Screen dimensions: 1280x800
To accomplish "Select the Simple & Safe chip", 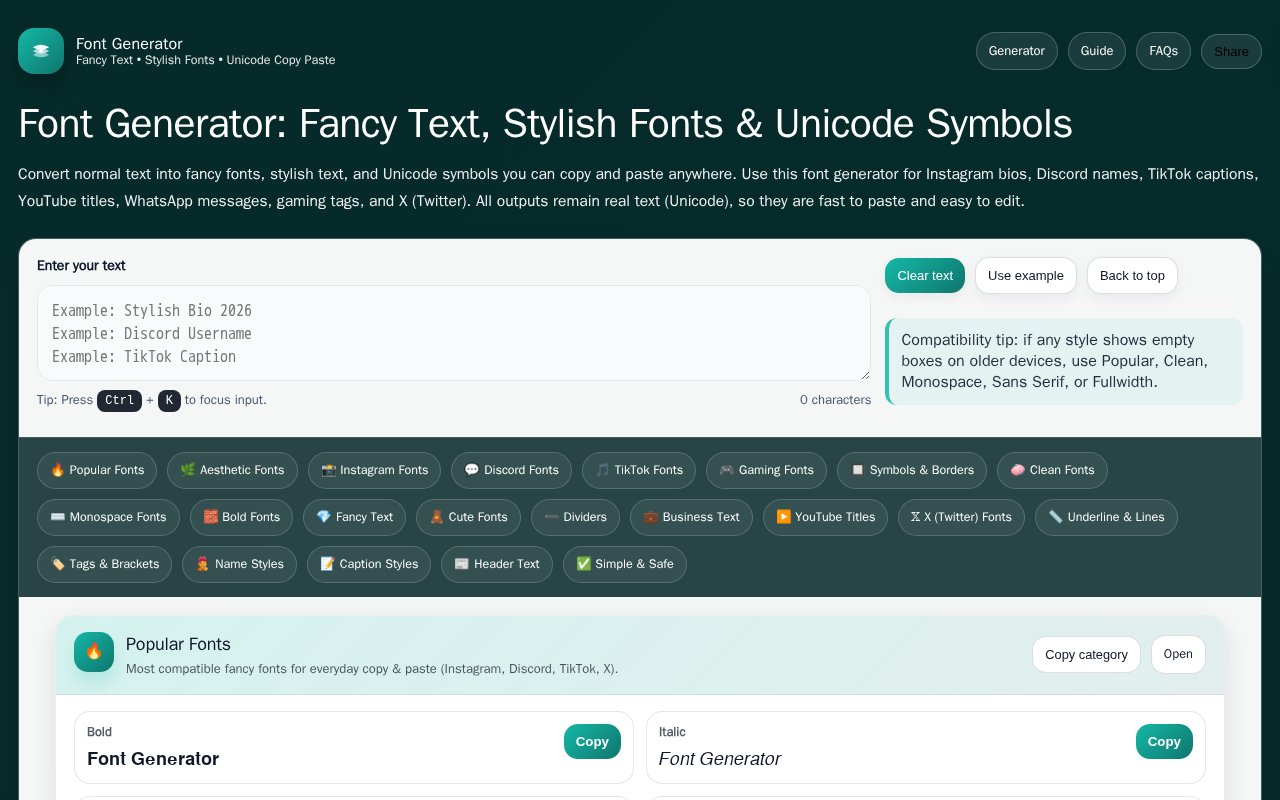I will click(x=624, y=564).
